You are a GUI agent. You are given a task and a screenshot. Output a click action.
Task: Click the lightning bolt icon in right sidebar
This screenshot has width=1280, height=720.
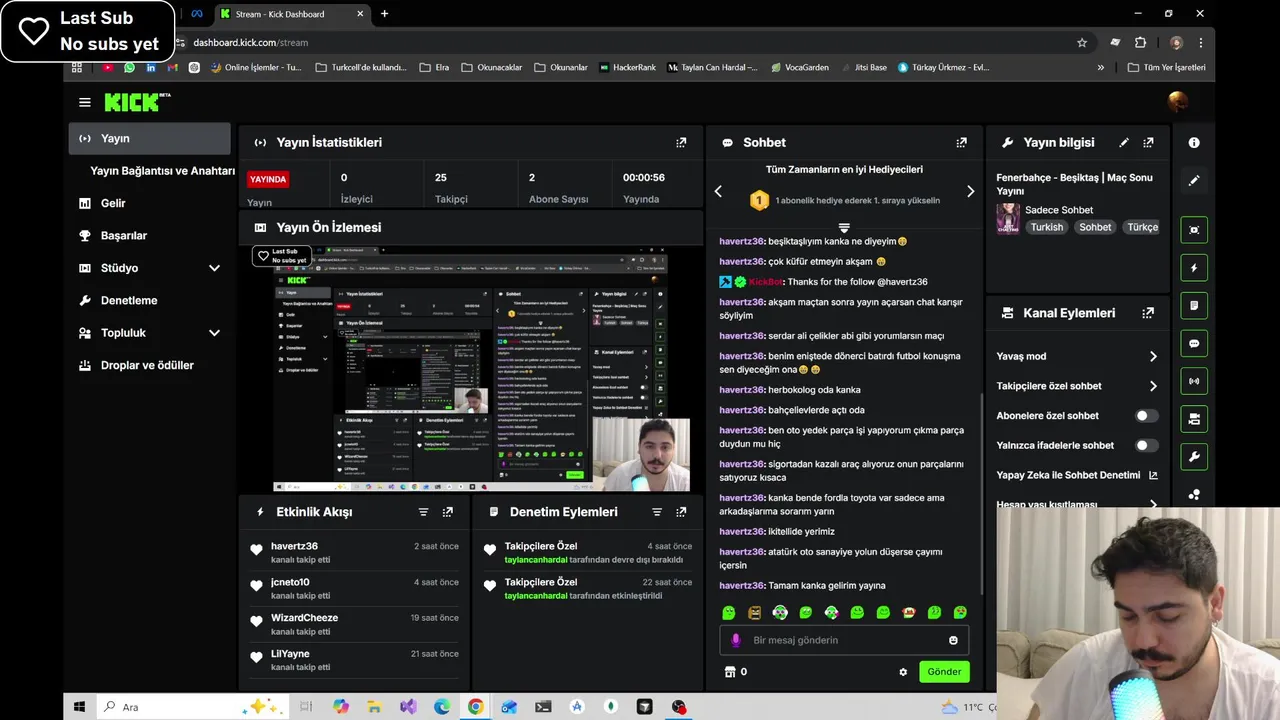1194,268
